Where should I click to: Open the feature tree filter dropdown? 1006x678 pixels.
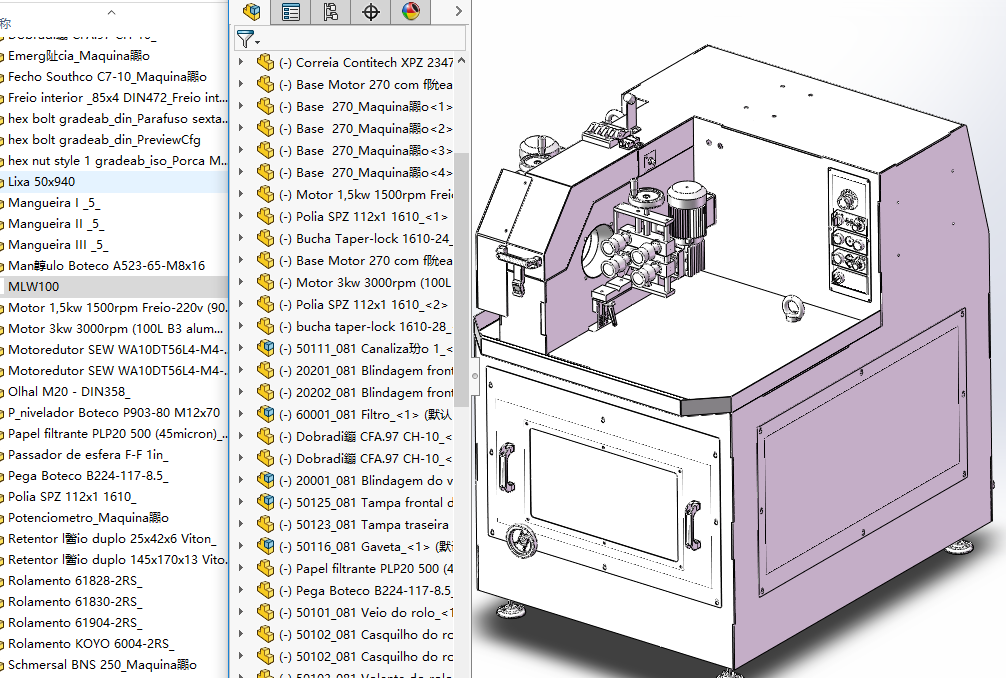coord(248,39)
